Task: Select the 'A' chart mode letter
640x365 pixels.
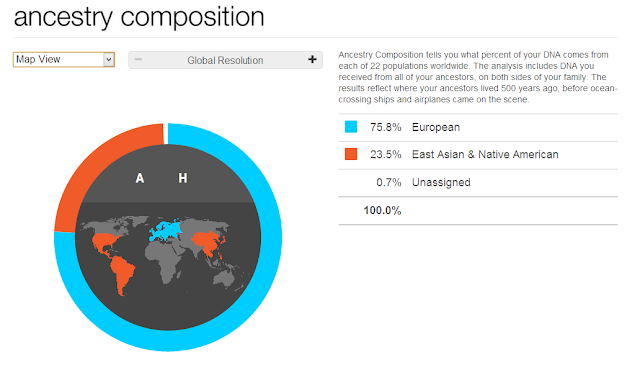Action: click(140, 178)
